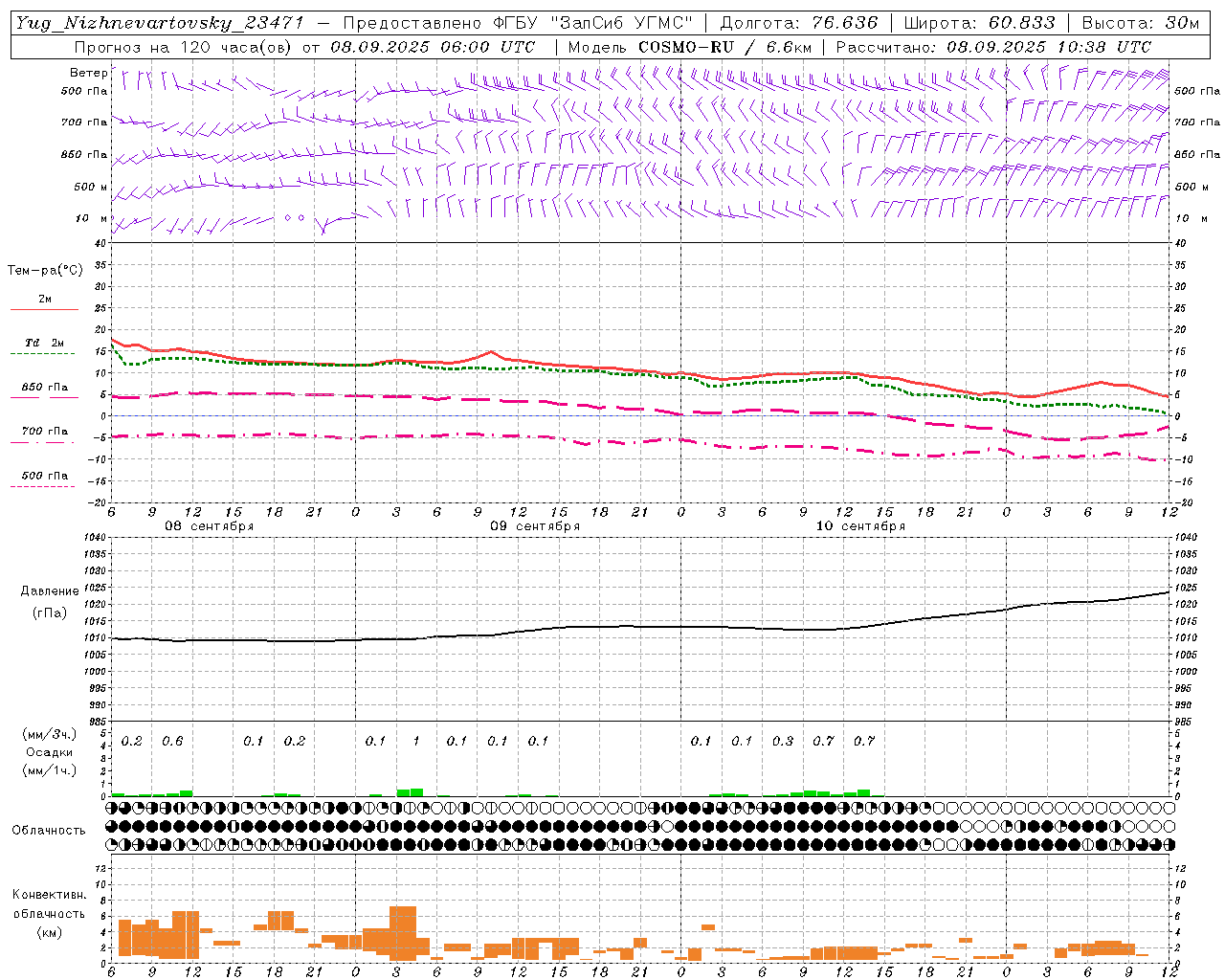1225x980 pixels.
Task: Select the text Предоставлено ФГБУ "ЗапСиб УГМС"
Action: tap(518, 23)
